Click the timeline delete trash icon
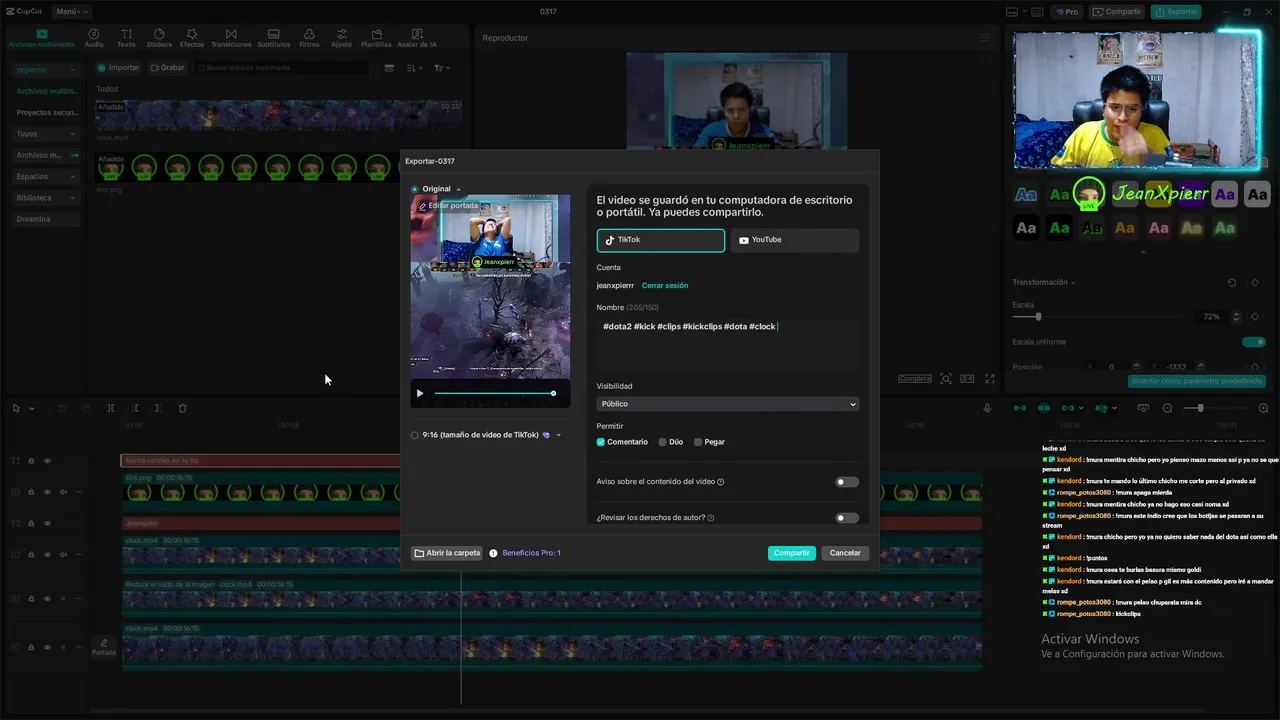Screen dimensions: 1280x720 coord(183,408)
